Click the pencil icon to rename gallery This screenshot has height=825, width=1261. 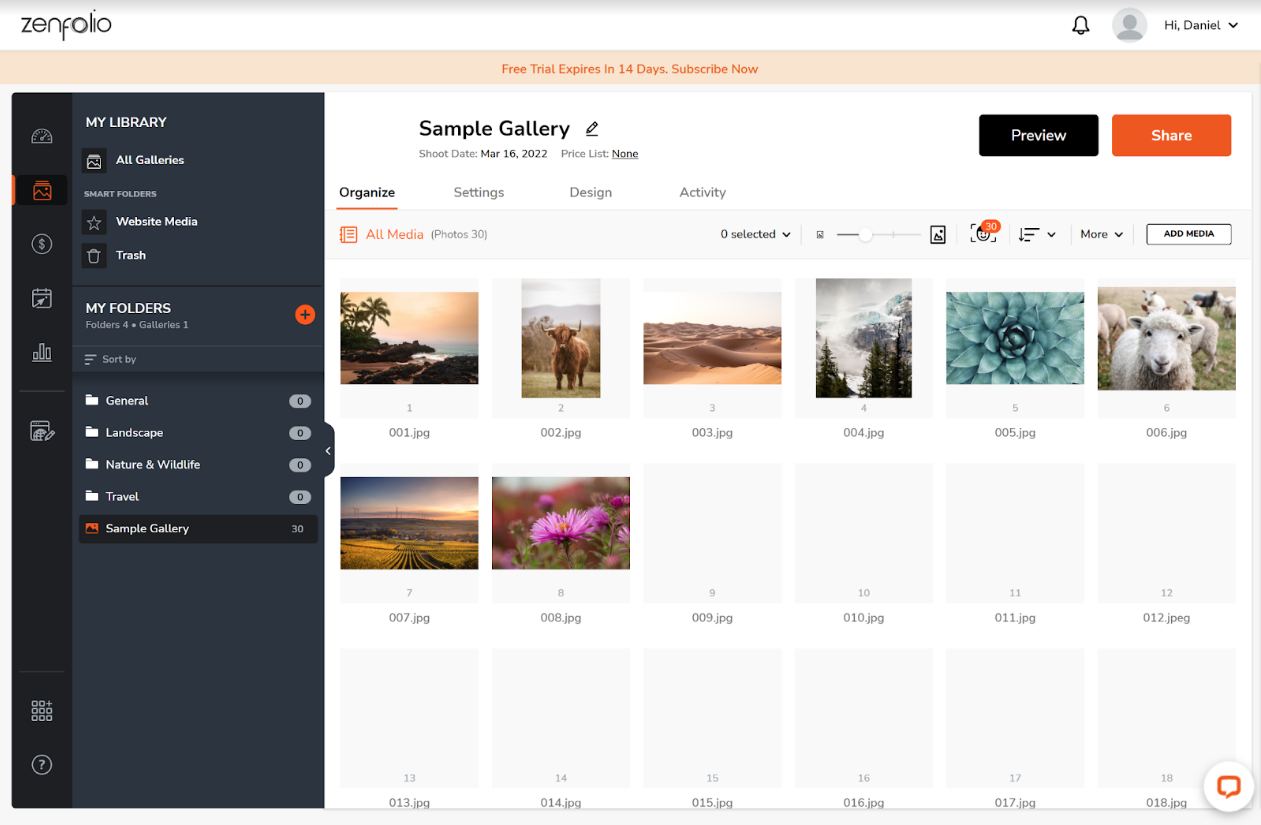pyautogui.click(x=592, y=129)
